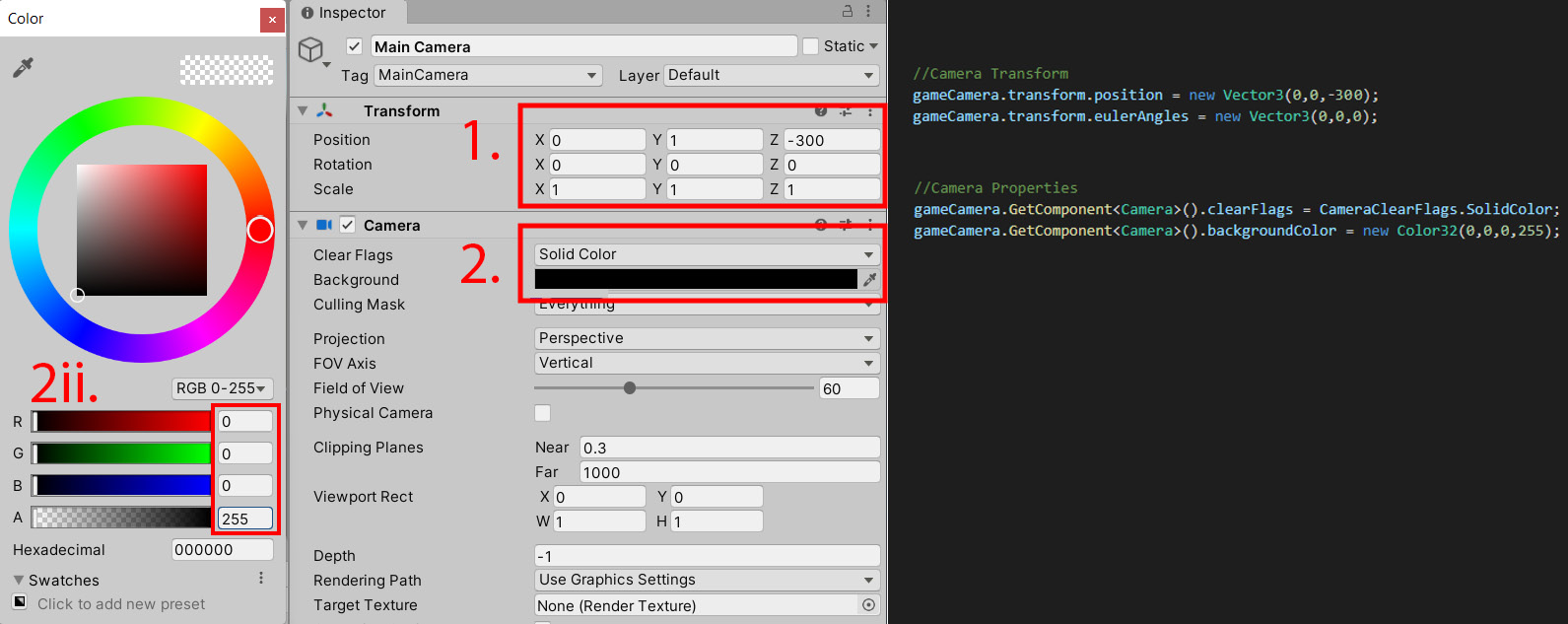
Task: Click the Field of View slider handle
Action: (630, 388)
